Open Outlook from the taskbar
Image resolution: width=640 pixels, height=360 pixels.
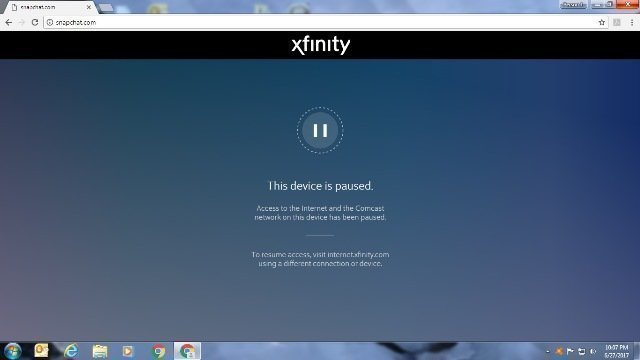[41, 351]
